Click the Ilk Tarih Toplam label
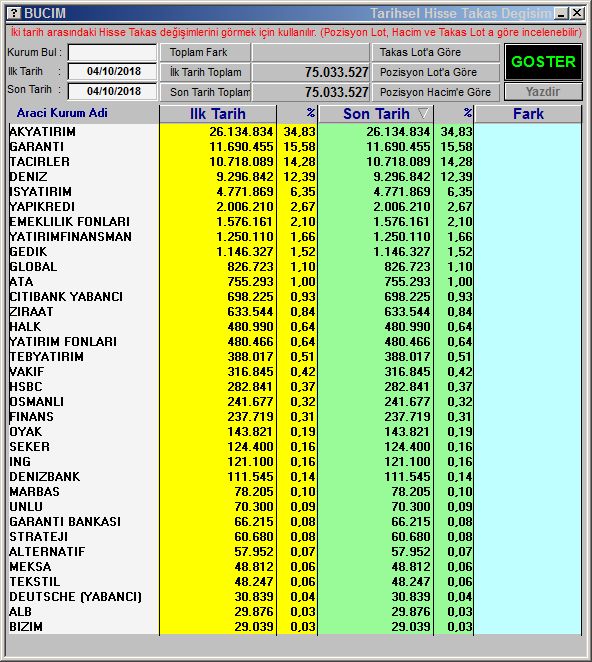The width and height of the screenshot is (592, 662). (x=205, y=72)
